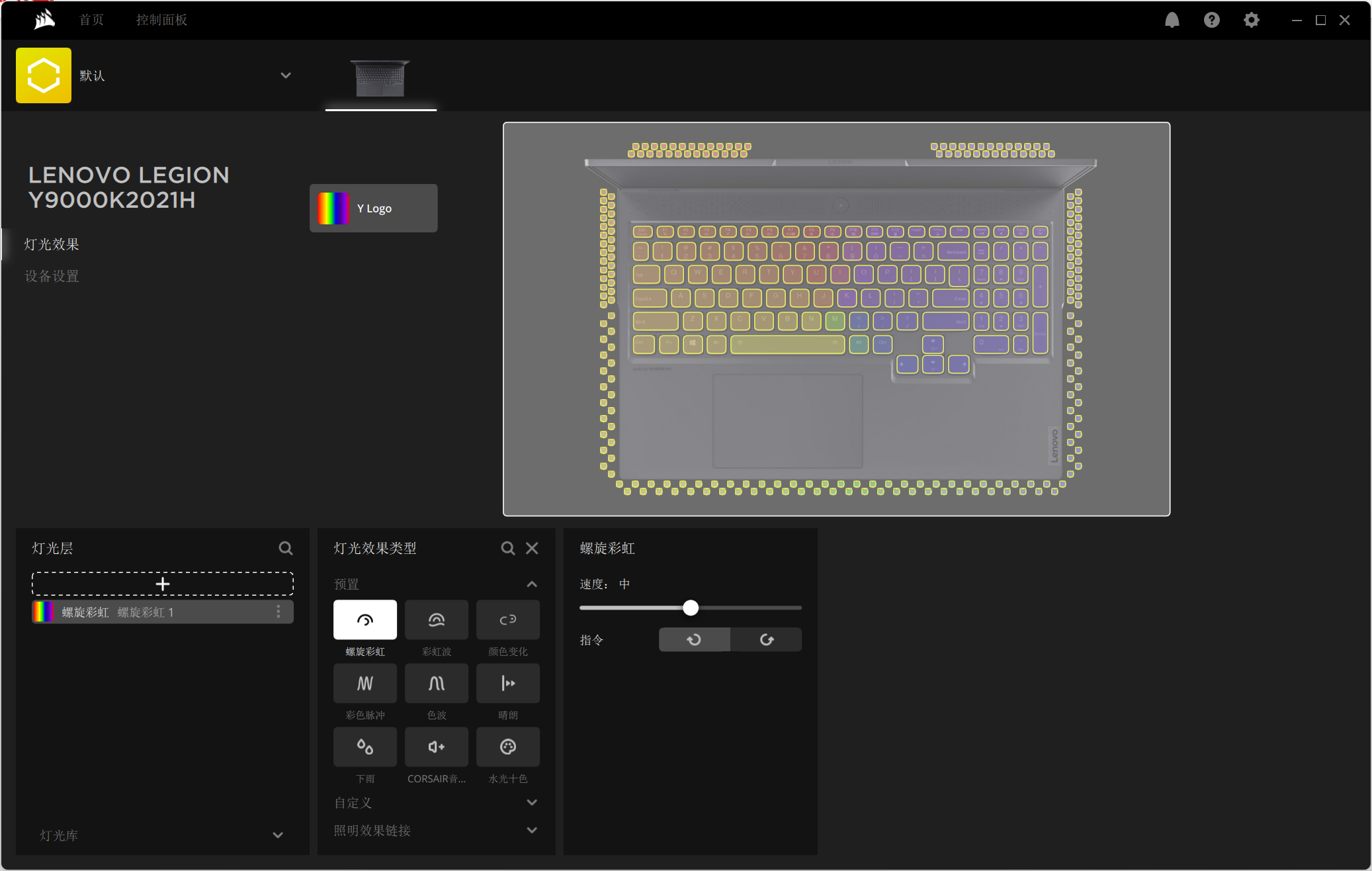Screen dimensions: 1372x871
Task: Select the Color Shift 颜色变化 effect
Action: pos(508,620)
